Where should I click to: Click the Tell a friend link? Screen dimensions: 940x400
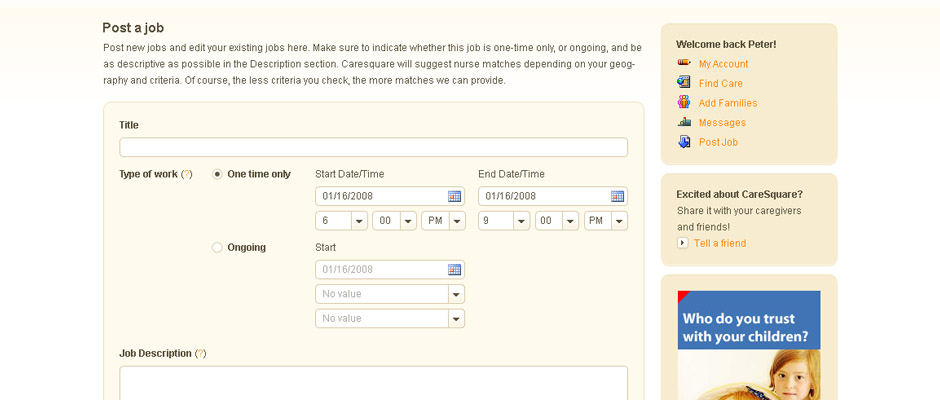[x=720, y=243]
